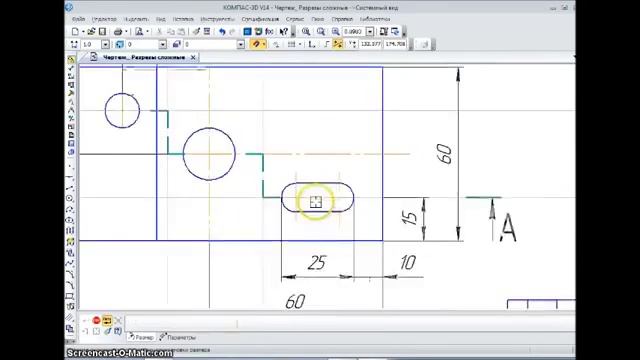
Task: Select the Circle tool
Action: (70, 198)
